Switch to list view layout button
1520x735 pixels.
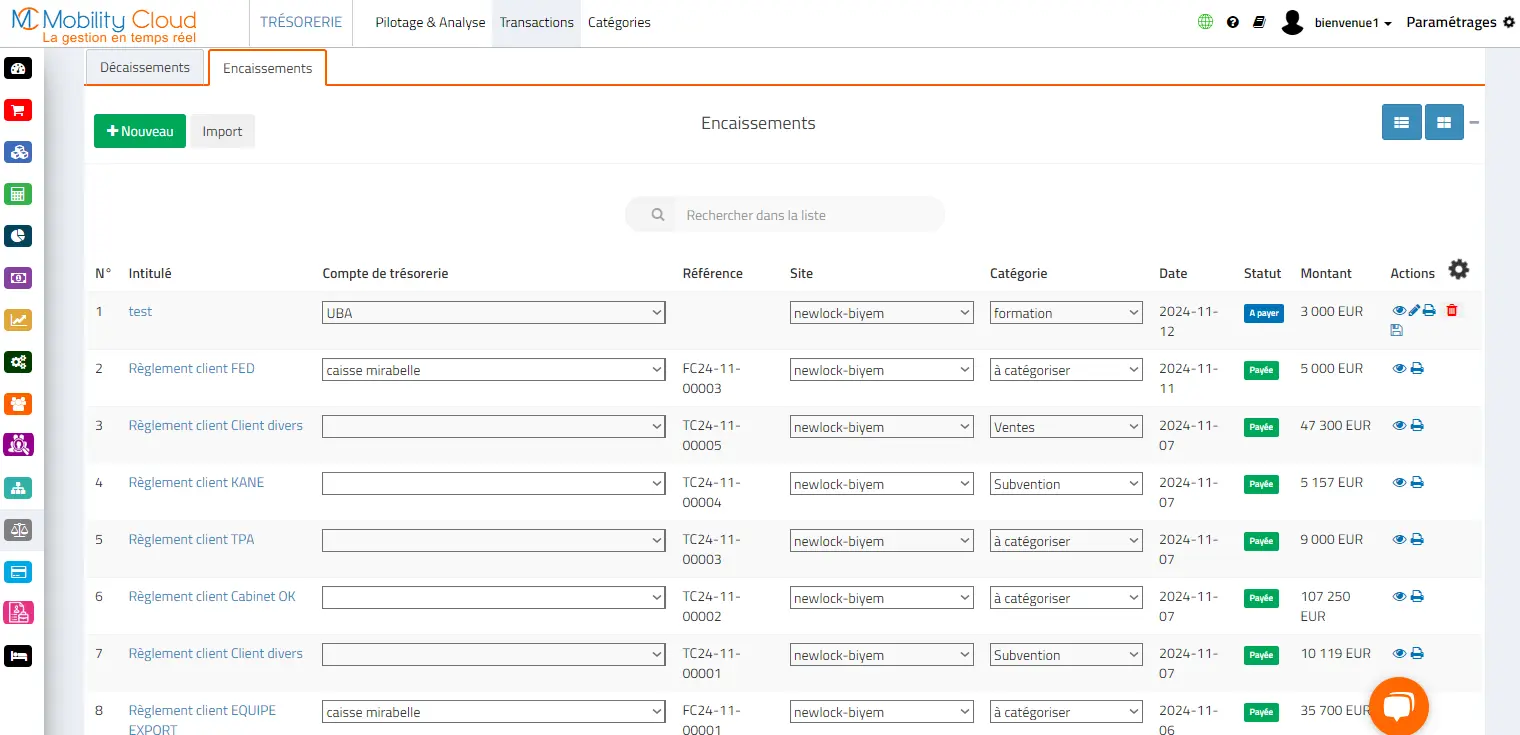click(1402, 122)
